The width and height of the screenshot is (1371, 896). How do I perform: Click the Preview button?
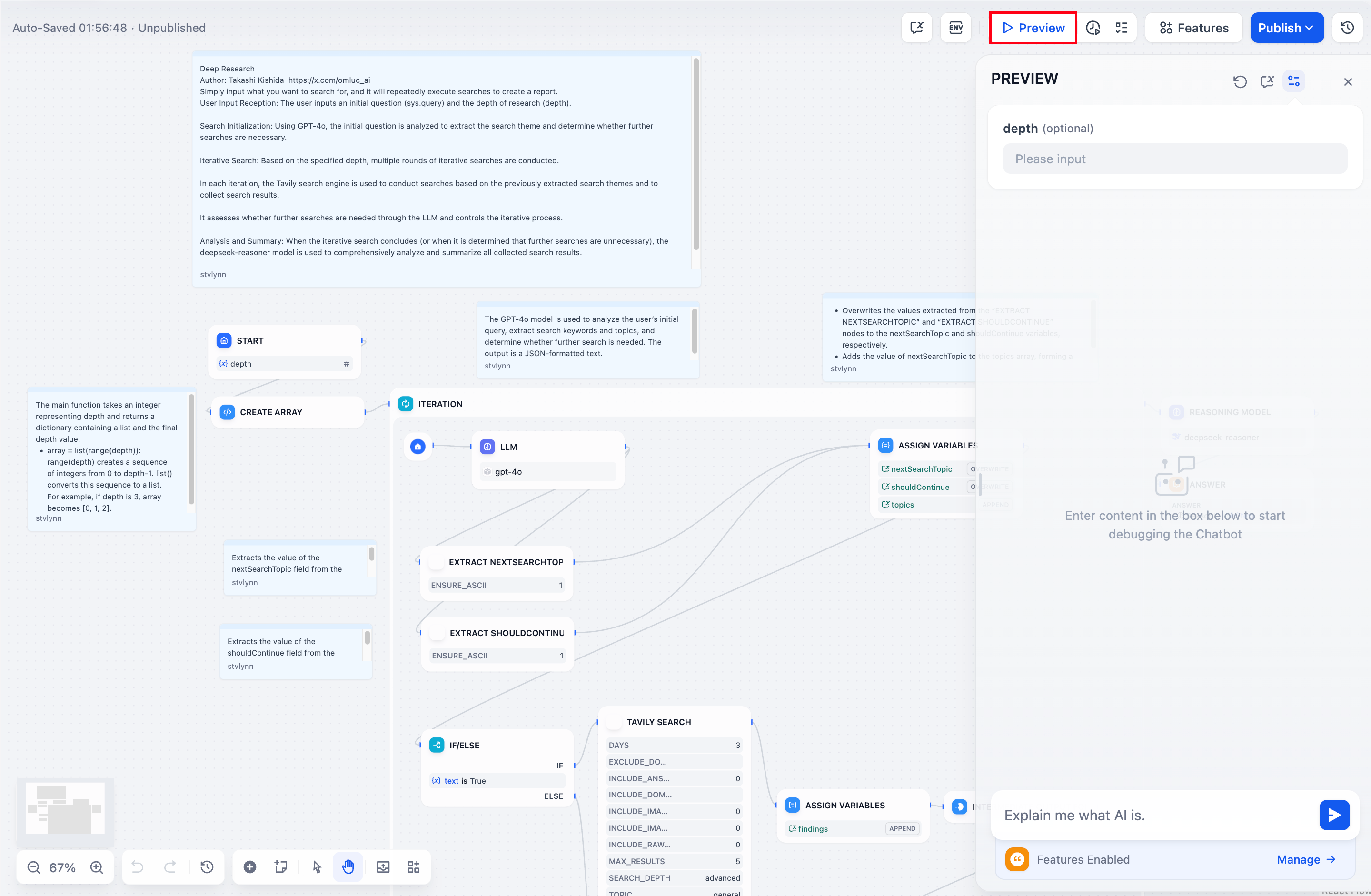coord(1033,28)
